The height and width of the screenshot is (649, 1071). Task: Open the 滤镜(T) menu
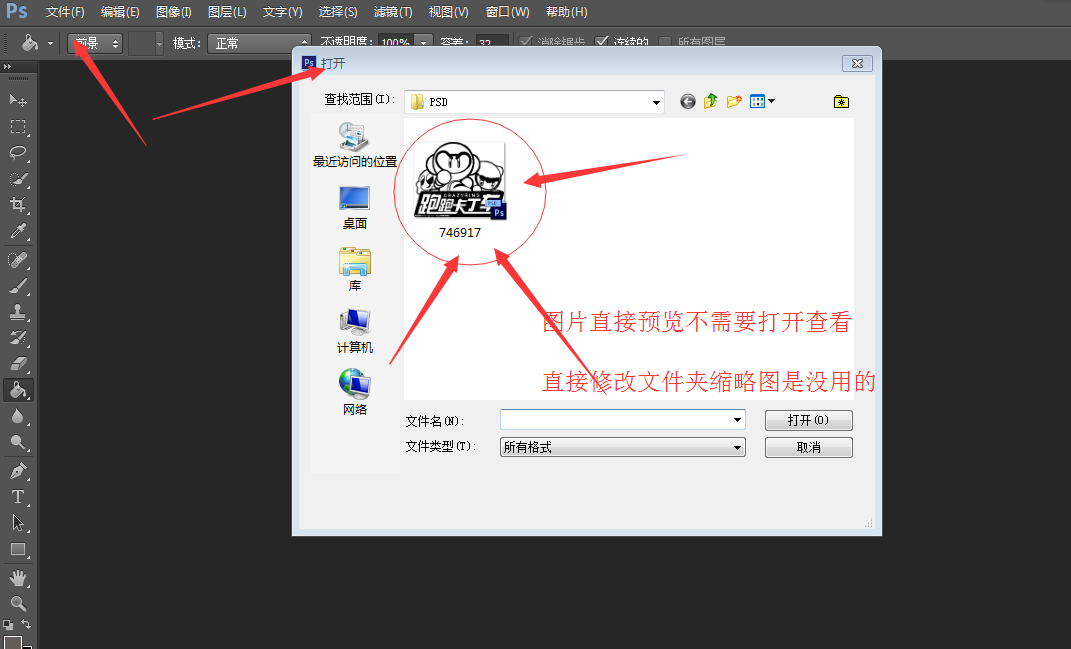pyautogui.click(x=393, y=12)
